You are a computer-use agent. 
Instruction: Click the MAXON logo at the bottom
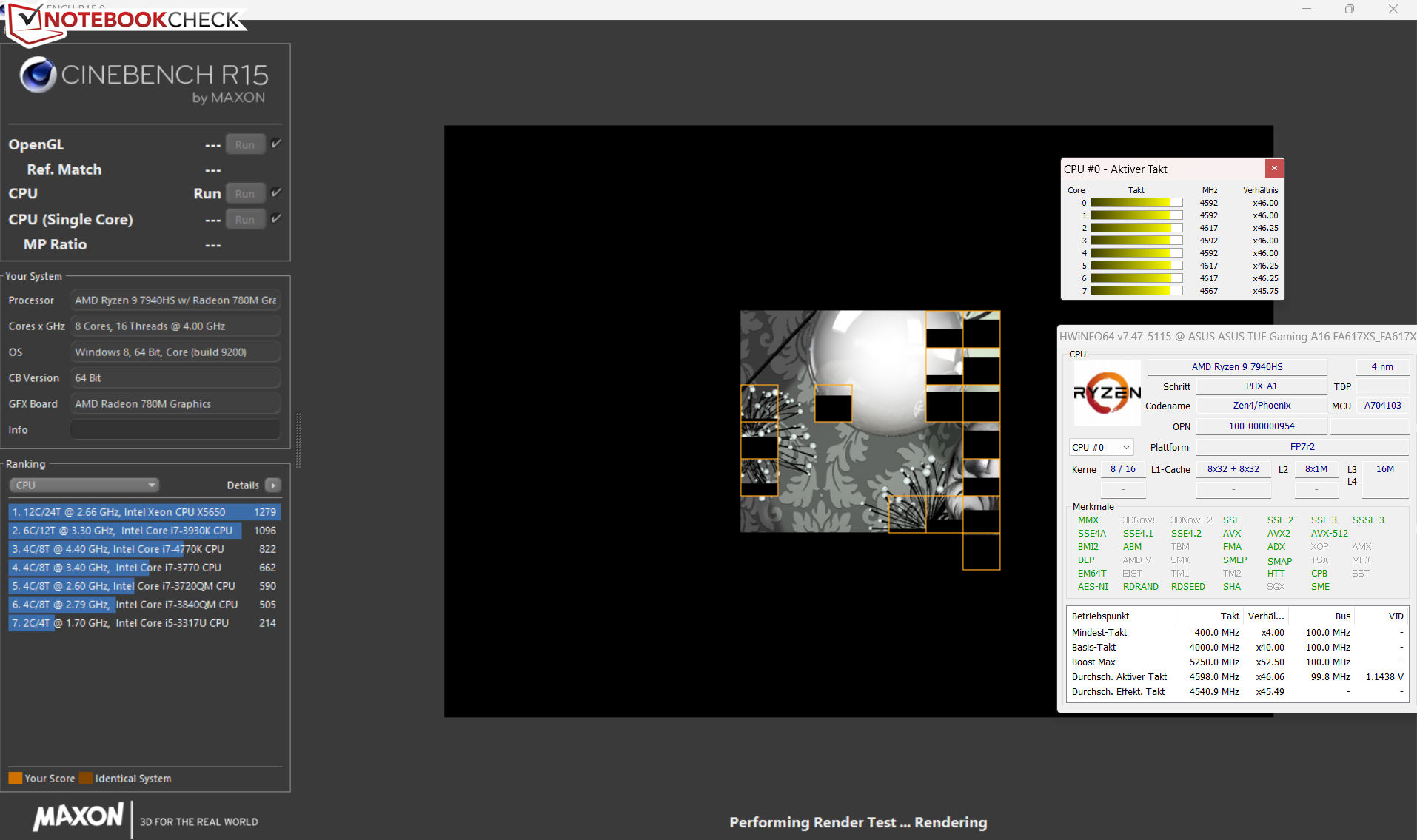78,816
